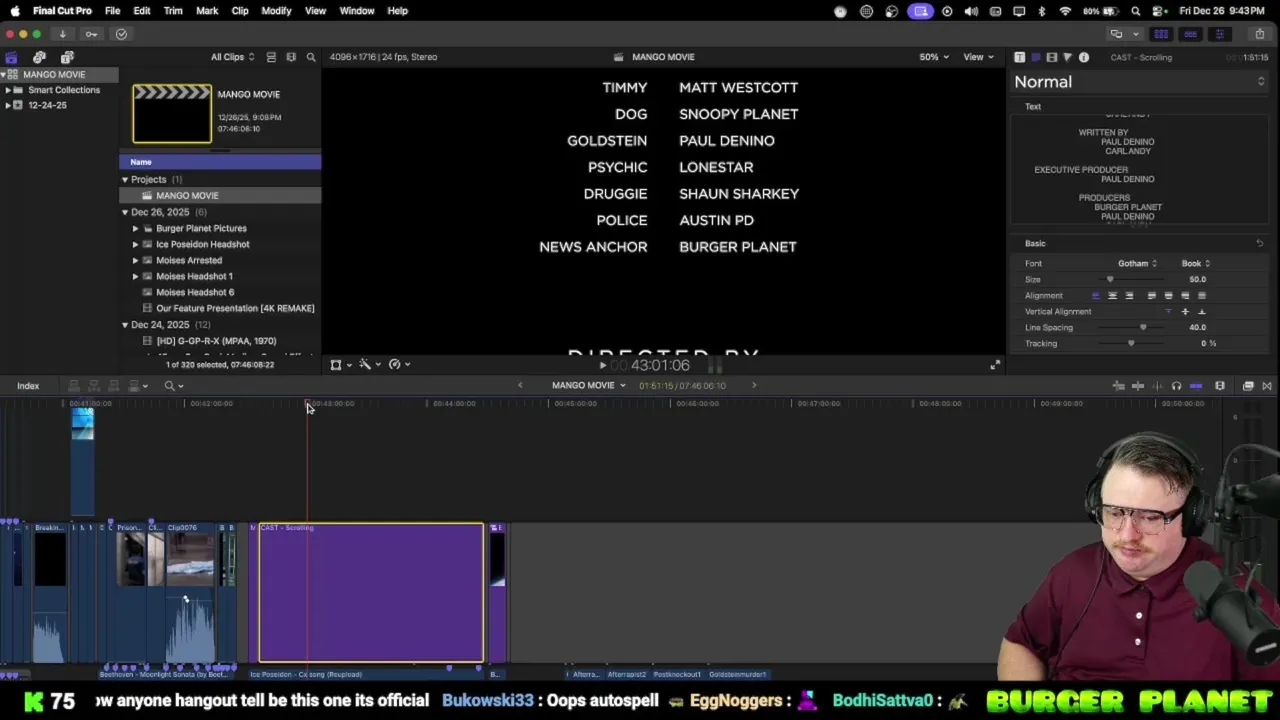Viewport: 1280px width, 720px height.
Task: Toggle the inspector panel visibility
Action: tap(1219, 34)
